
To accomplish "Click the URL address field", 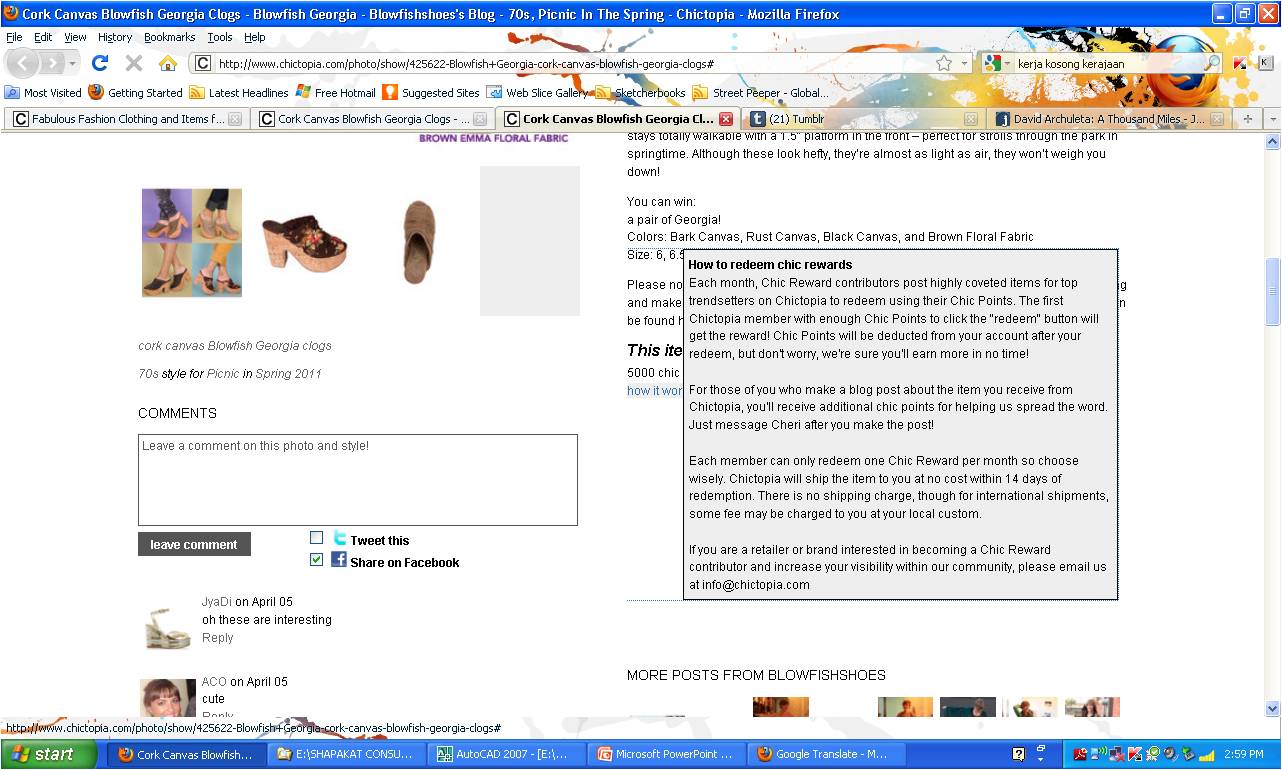I will tap(570, 63).
